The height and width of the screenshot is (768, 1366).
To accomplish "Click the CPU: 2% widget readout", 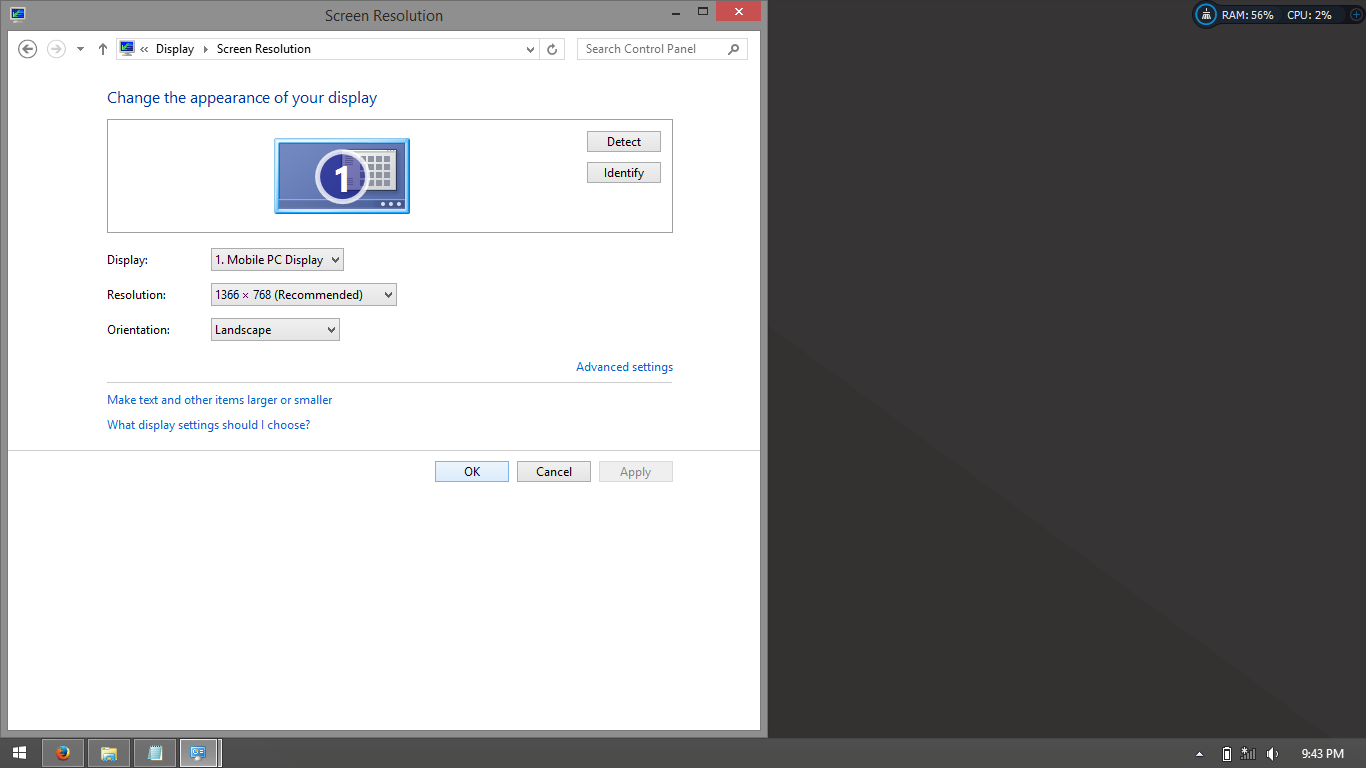I will click(x=1309, y=15).
